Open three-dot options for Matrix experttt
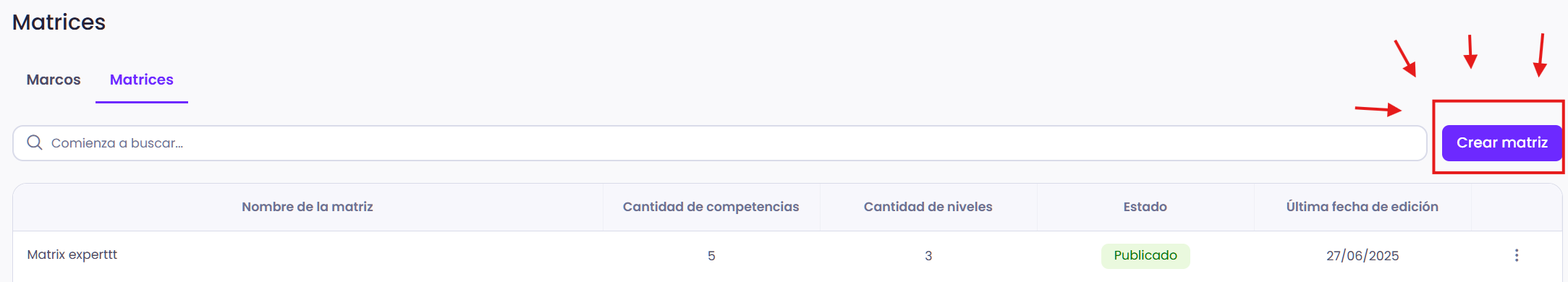The height and width of the screenshot is (282, 1568). coord(1516,255)
